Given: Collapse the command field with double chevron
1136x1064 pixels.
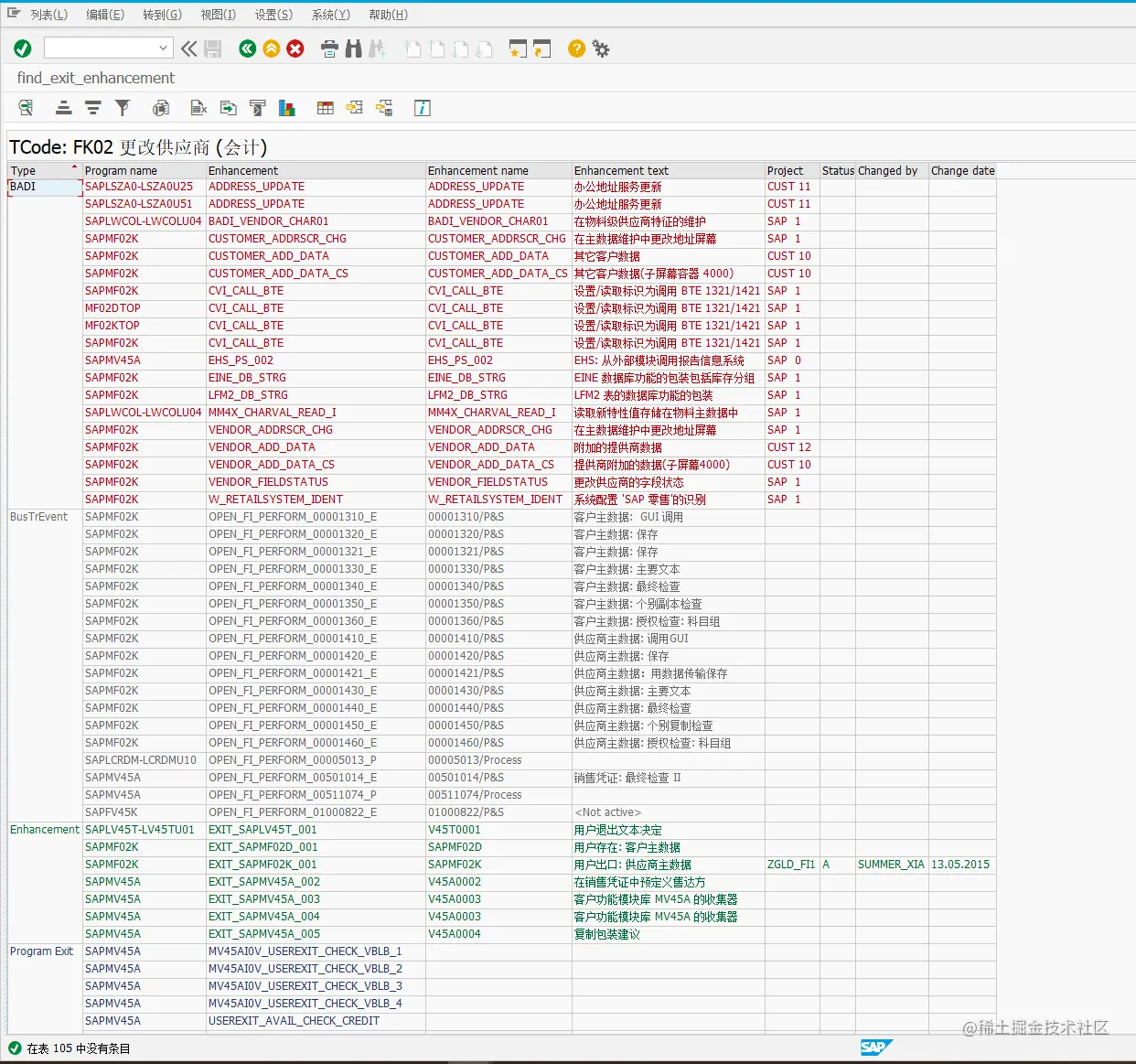Looking at the screenshot, I should click(x=189, y=48).
